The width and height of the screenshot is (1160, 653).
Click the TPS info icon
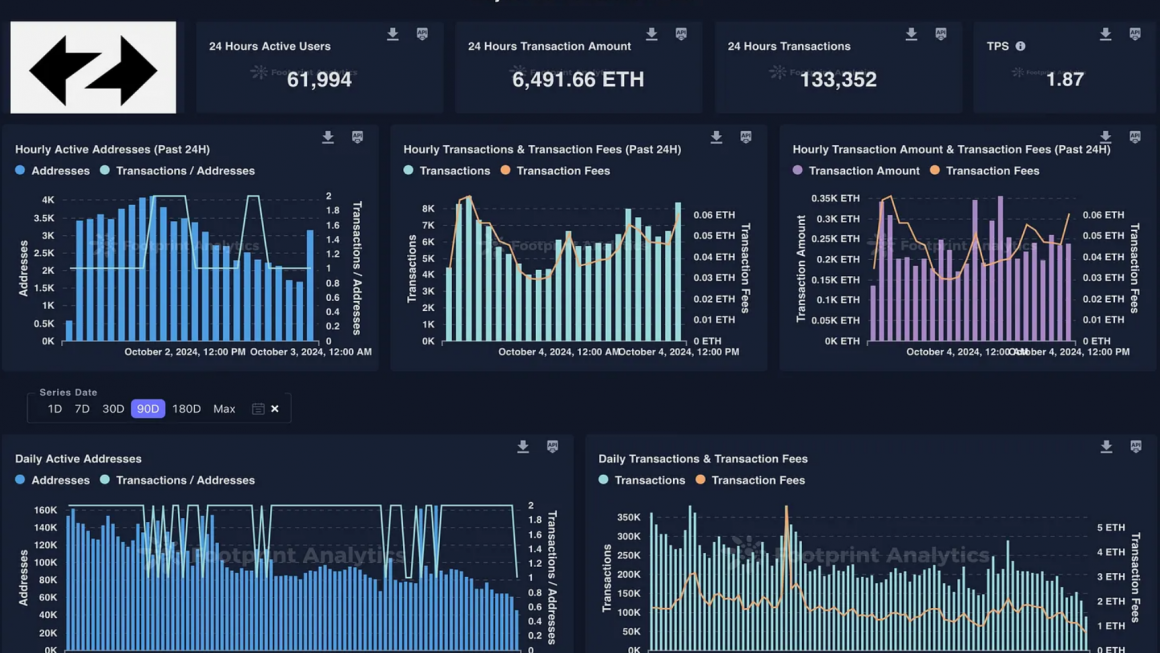point(1020,46)
